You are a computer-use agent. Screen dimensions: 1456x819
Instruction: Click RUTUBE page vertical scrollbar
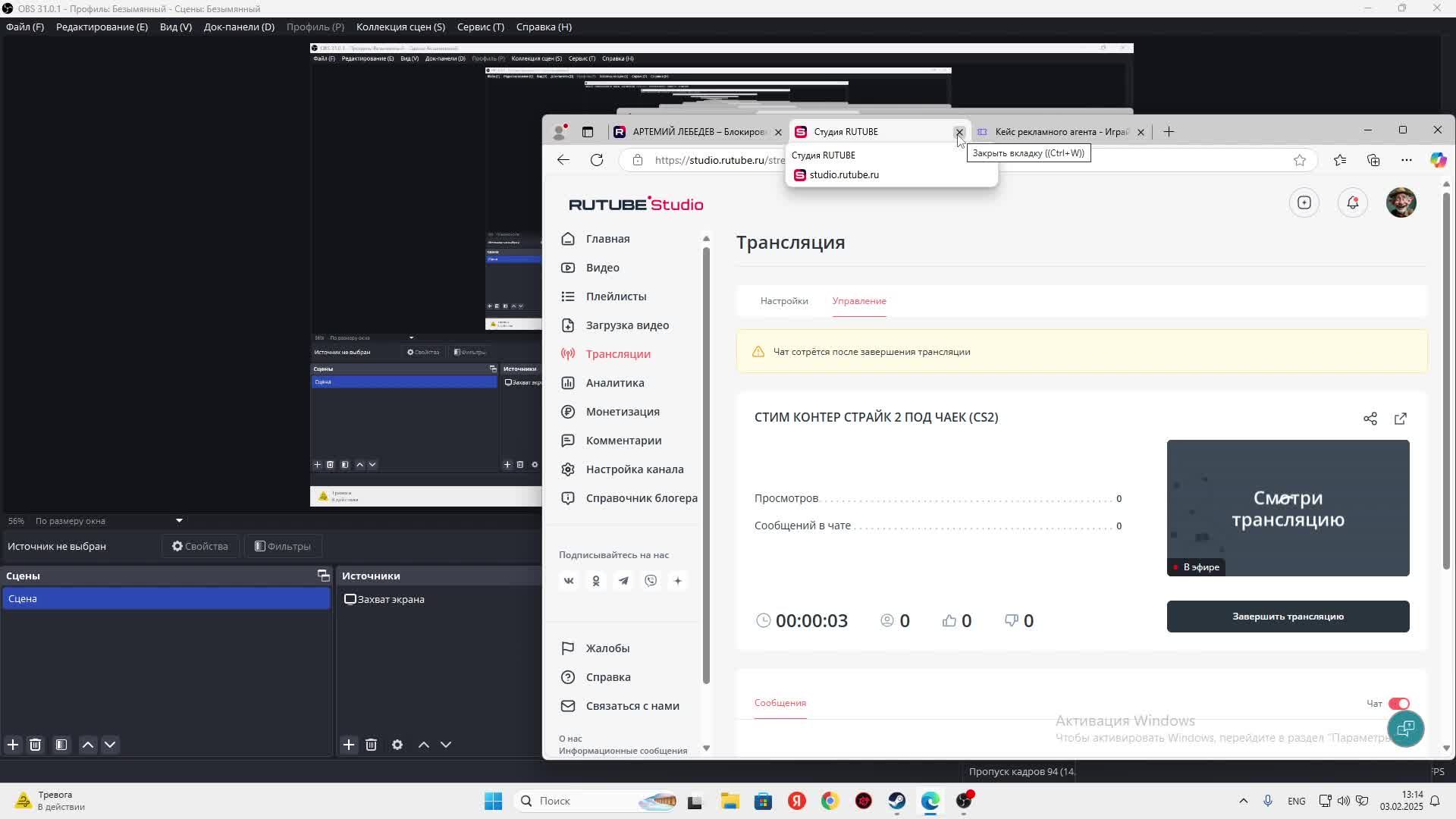pyautogui.click(x=1446, y=379)
